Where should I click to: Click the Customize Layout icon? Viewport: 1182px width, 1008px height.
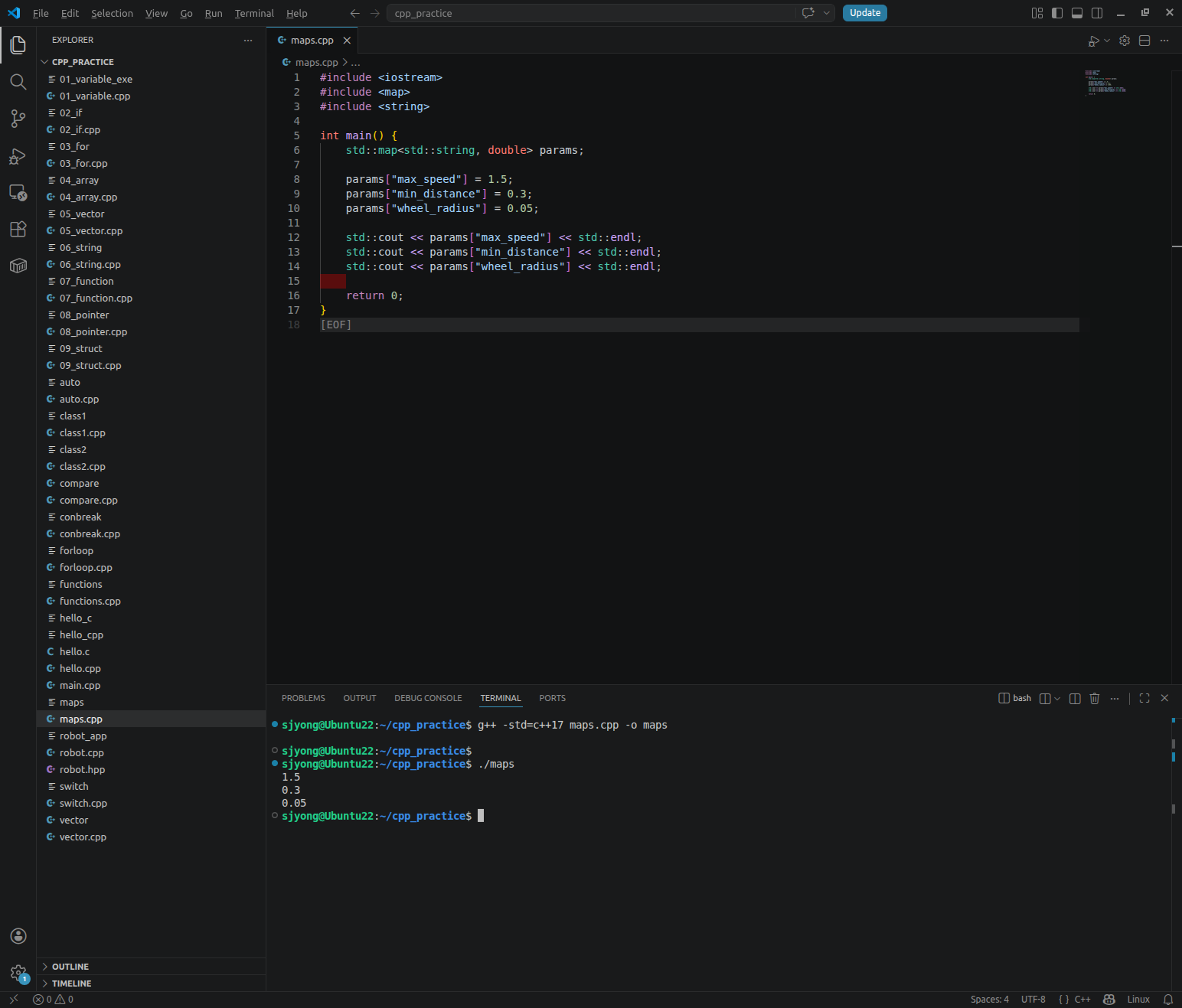(1037, 13)
